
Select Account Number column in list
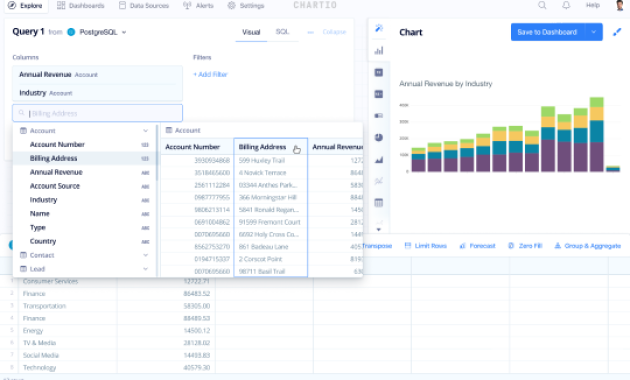[x=85, y=145]
